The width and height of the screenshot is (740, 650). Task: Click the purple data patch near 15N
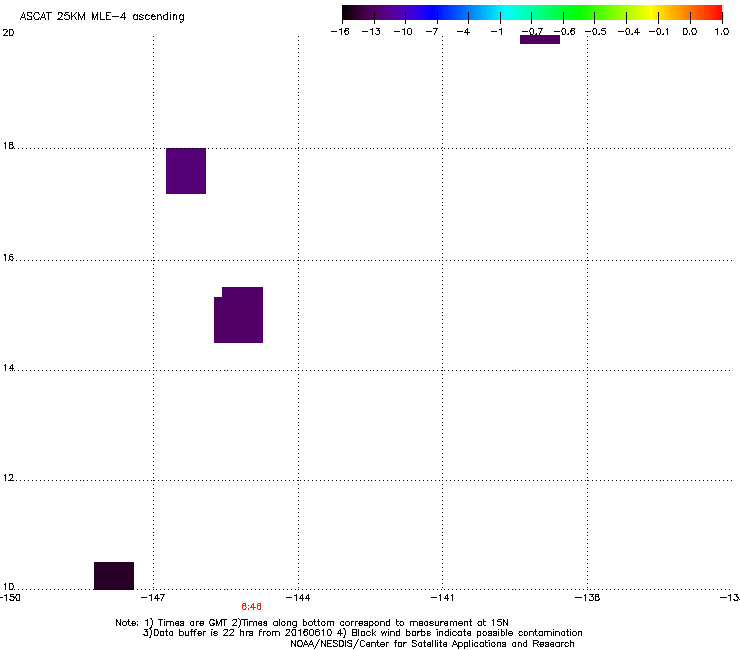pos(238,315)
